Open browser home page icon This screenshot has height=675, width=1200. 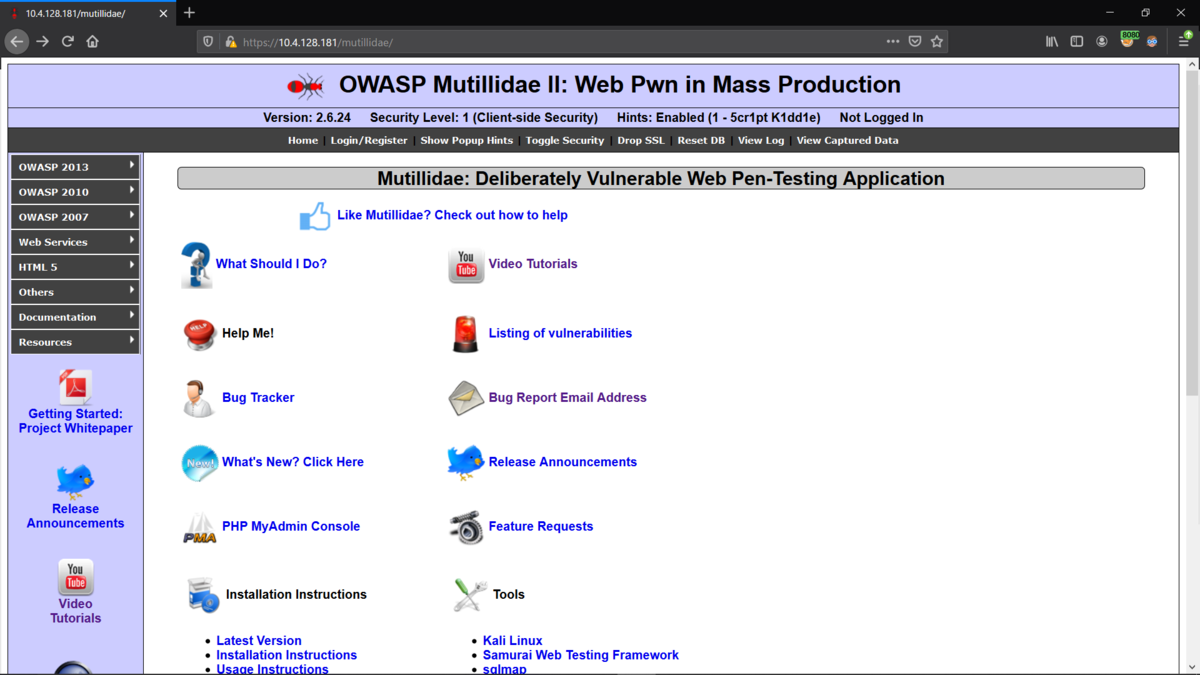(x=93, y=42)
